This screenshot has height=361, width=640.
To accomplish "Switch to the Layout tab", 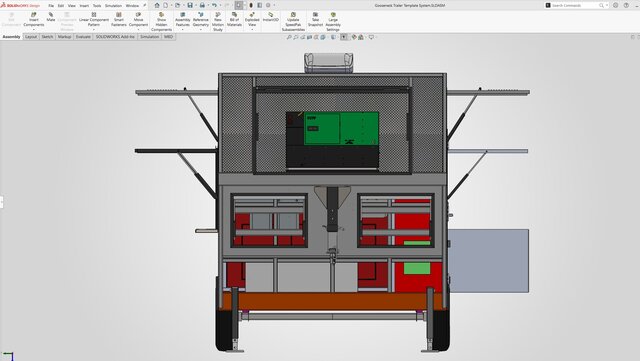I will (31, 37).
